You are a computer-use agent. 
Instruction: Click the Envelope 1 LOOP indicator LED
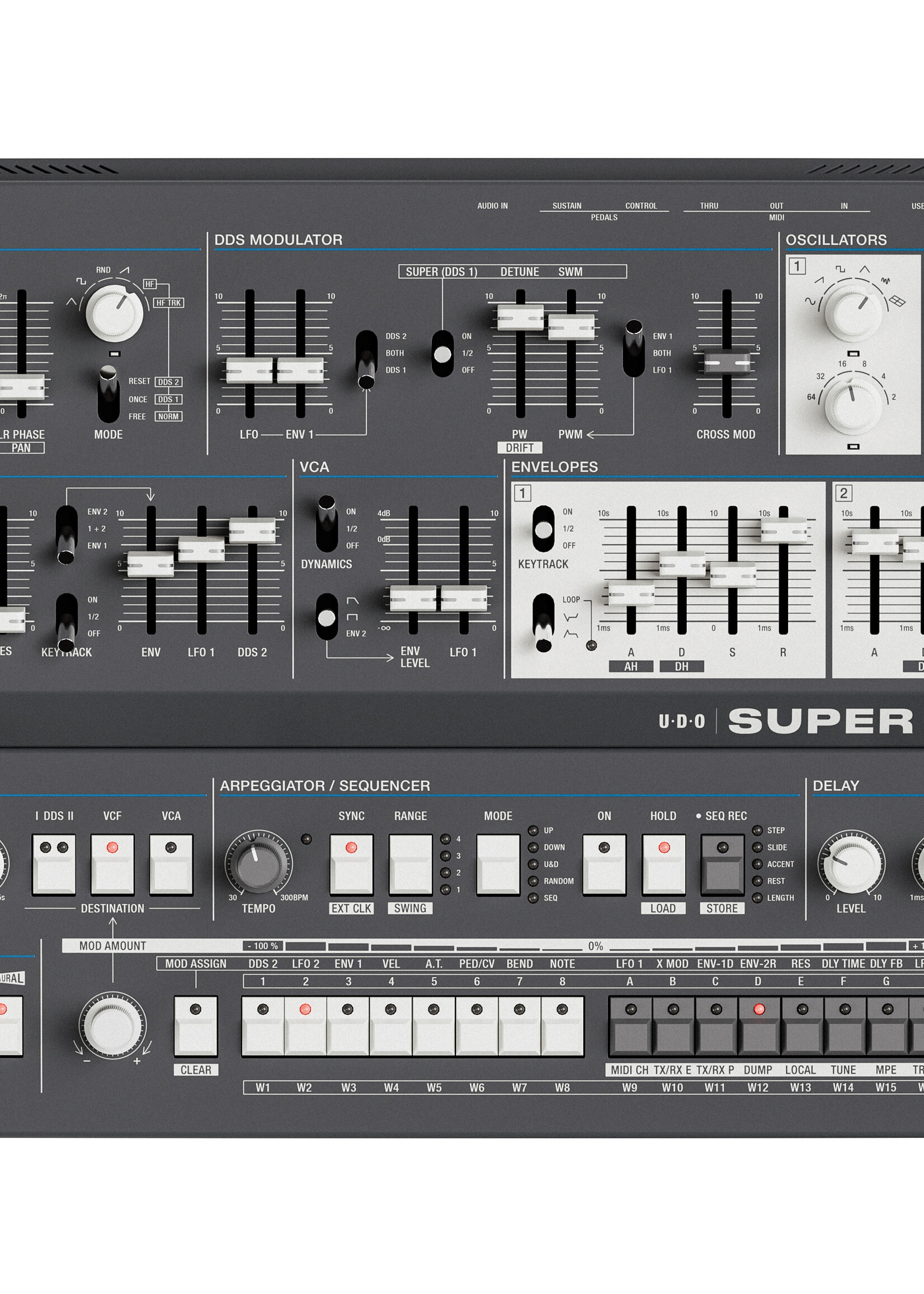[592, 644]
